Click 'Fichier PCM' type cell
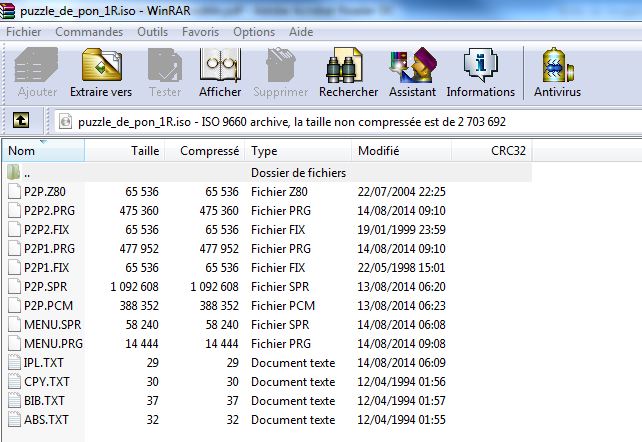The image size is (642, 442). pyautogui.click(x=283, y=306)
